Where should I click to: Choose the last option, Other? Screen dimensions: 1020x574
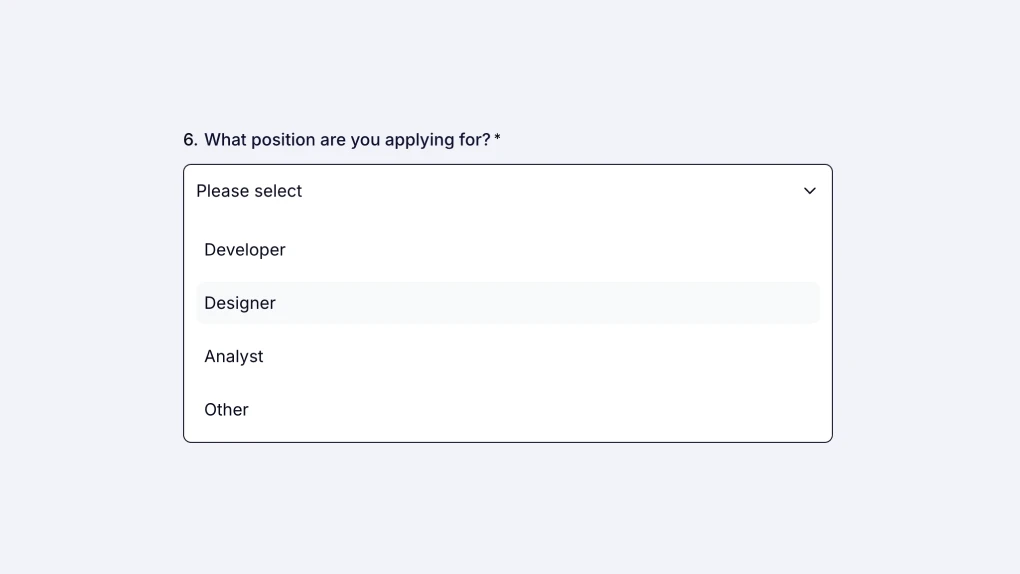(227, 410)
